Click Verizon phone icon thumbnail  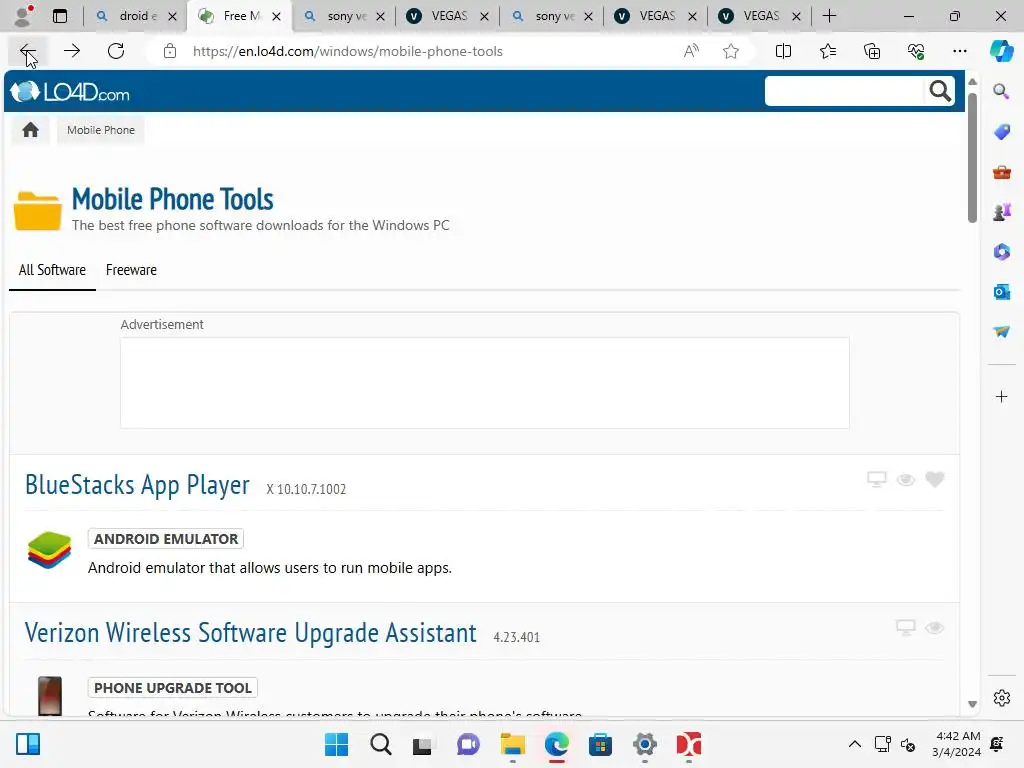[x=50, y=696]
